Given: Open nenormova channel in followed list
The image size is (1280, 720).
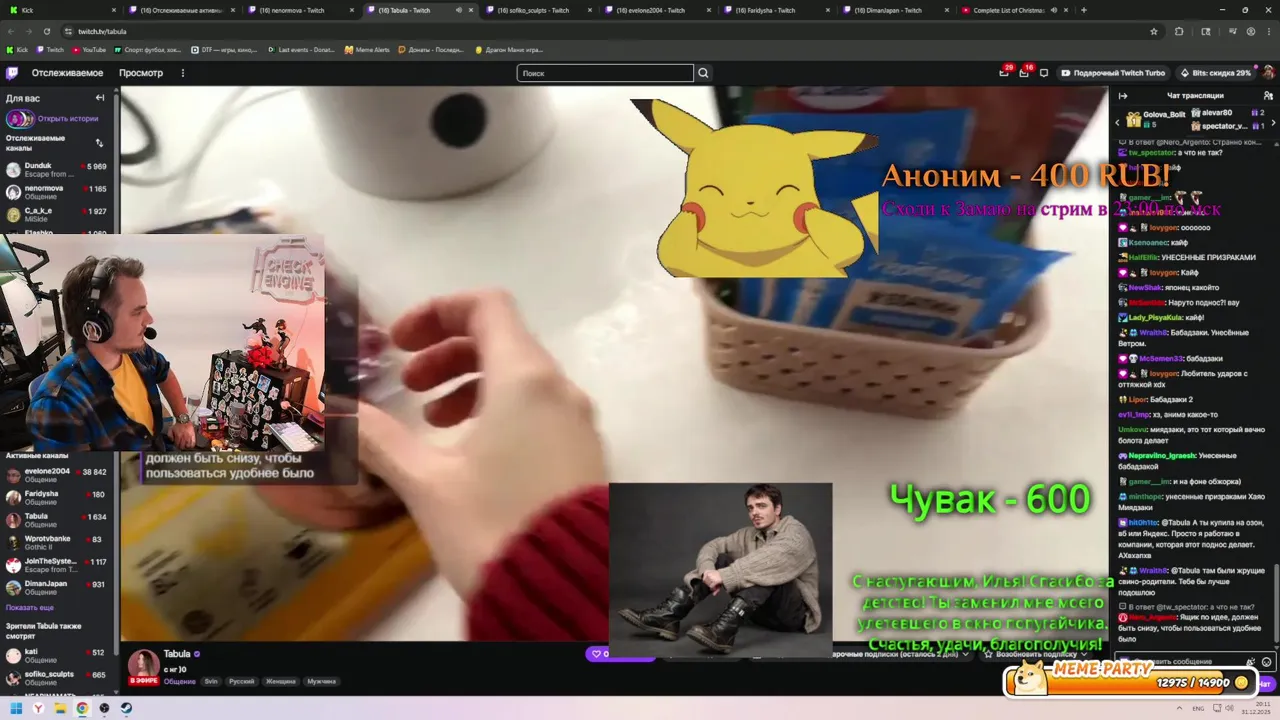Looking at the screenshot, I should tap(58, 192).
